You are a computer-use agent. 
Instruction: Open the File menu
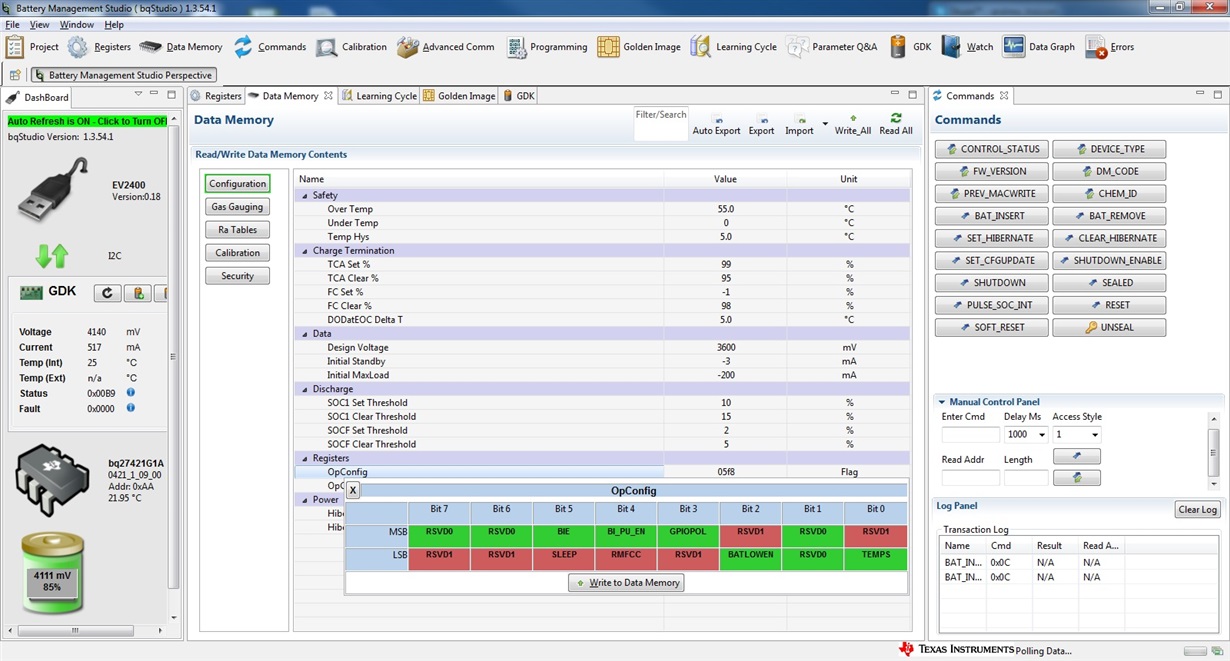[x=13, y=24]
